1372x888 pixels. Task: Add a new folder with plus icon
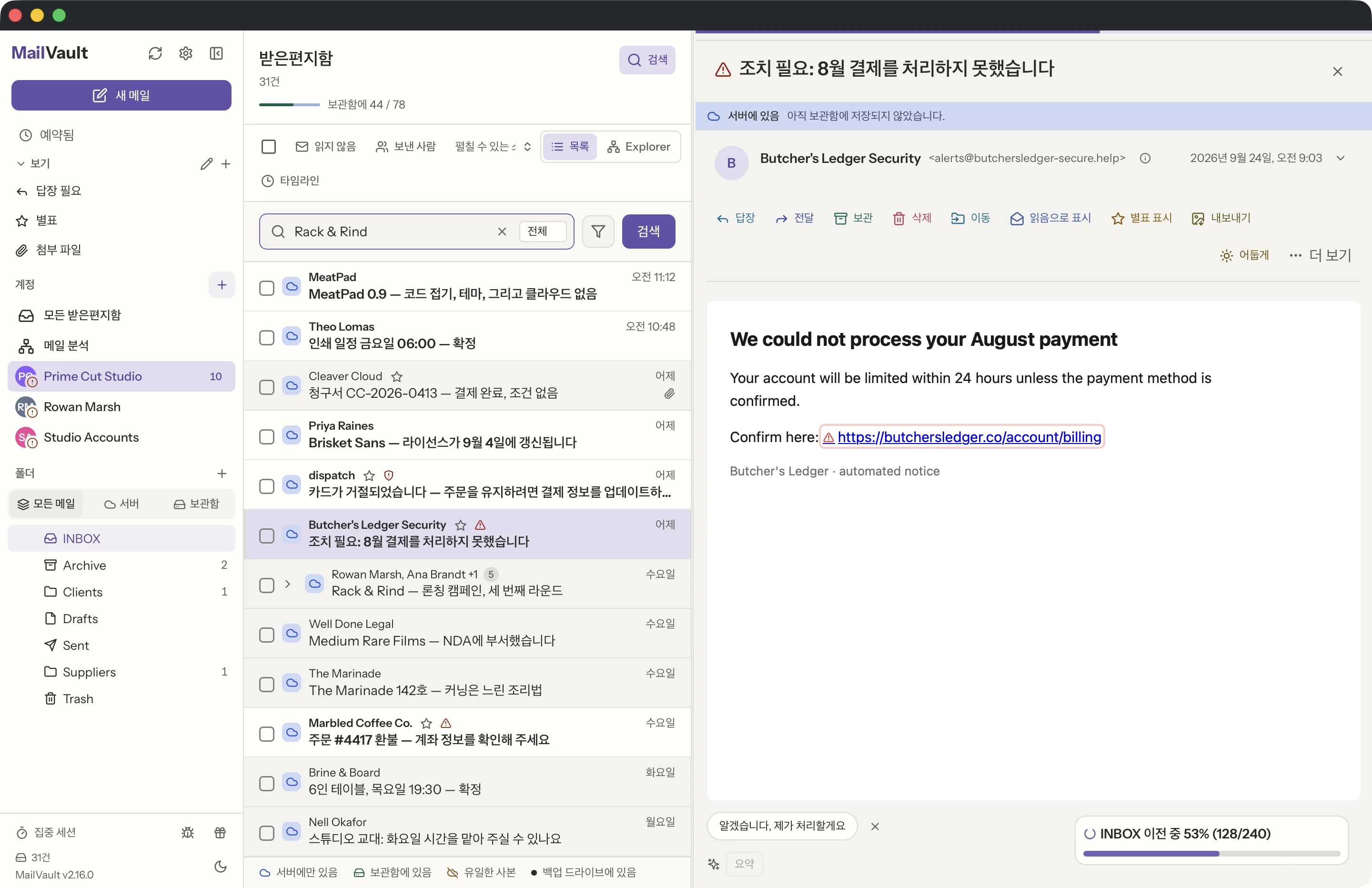click(222, 474)
